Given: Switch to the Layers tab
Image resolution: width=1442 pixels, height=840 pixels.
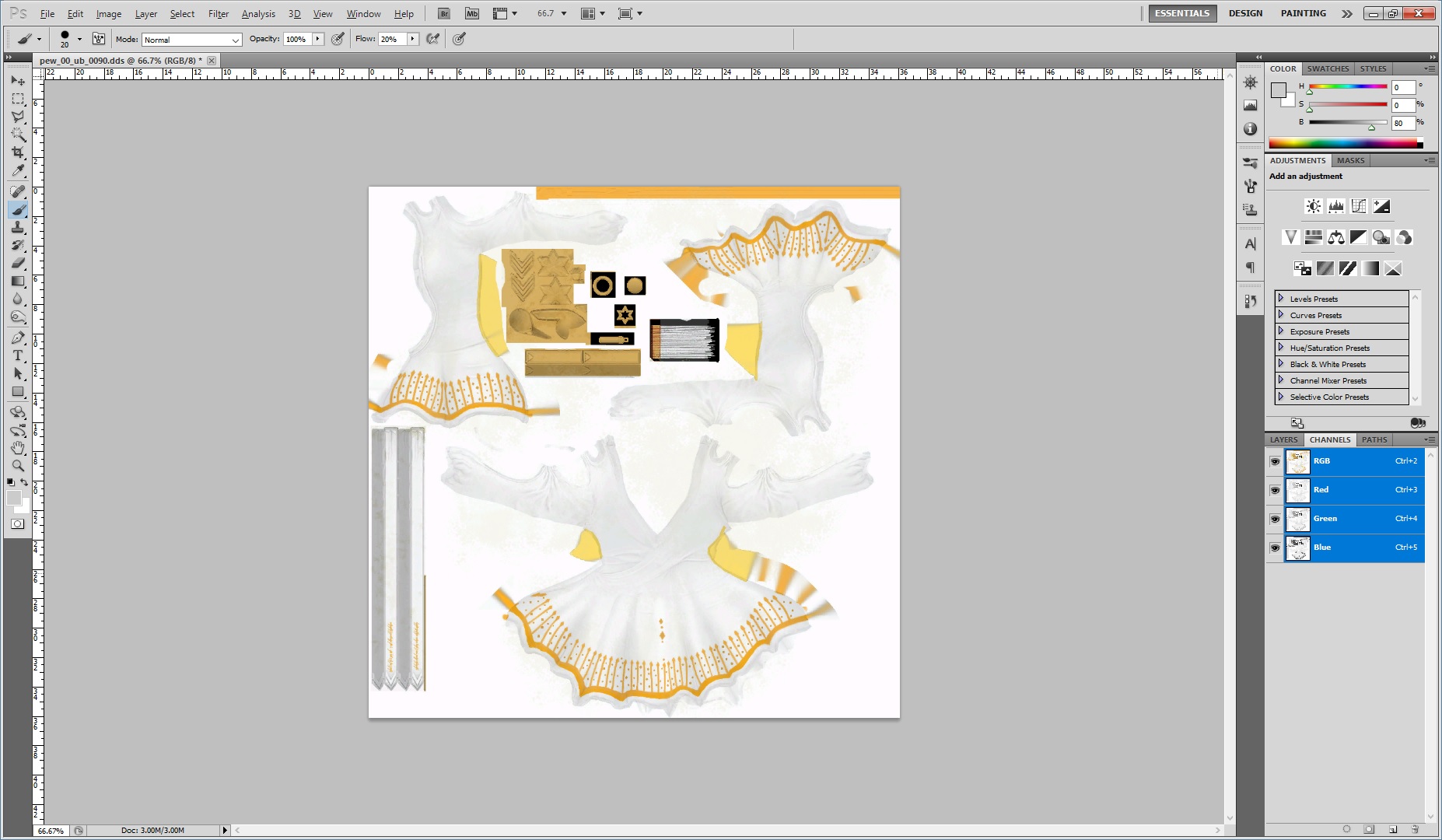Looking at the screenshot, I should click(1283, 439).
